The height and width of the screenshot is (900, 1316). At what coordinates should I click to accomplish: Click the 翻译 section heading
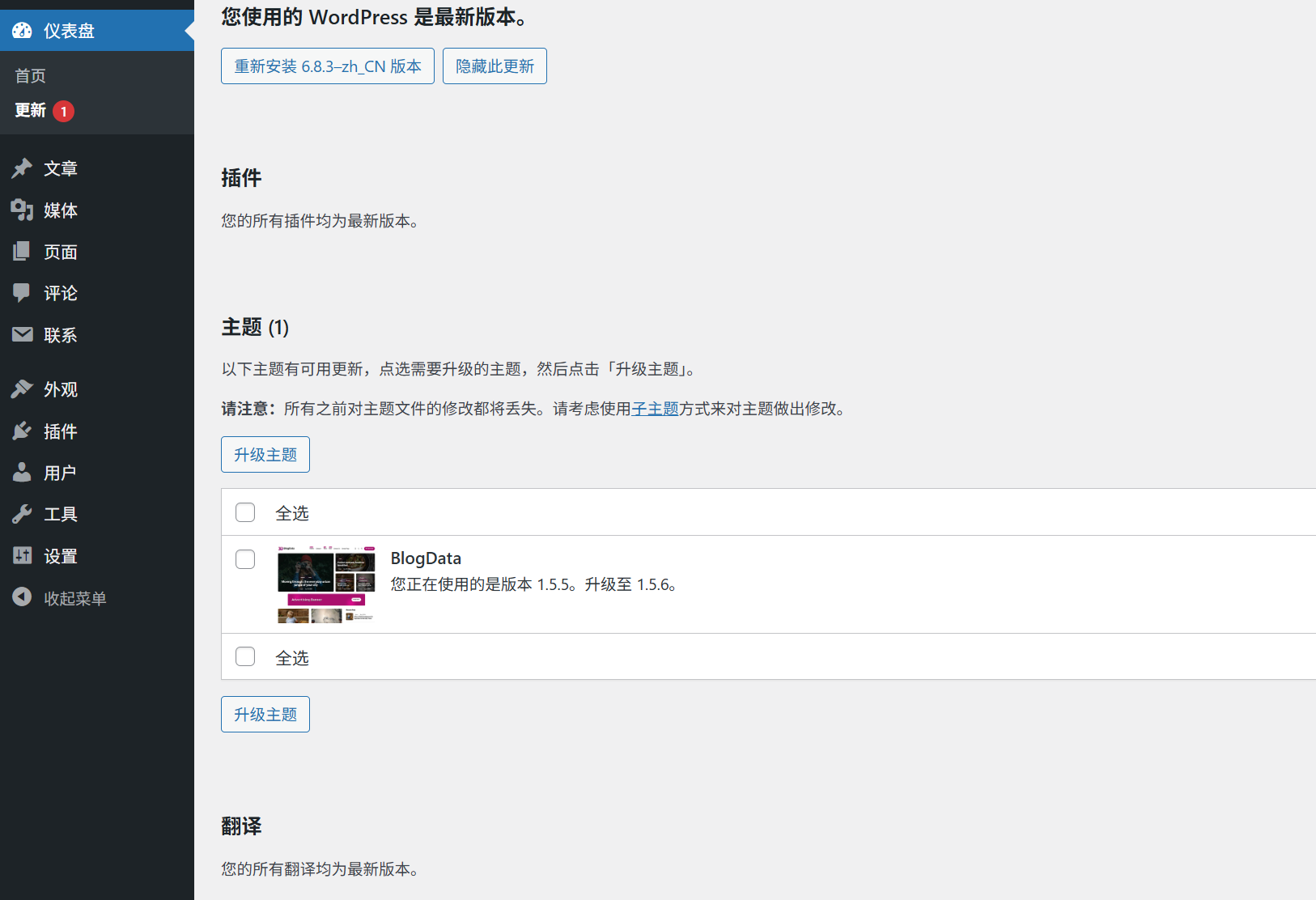pos(241,826)
